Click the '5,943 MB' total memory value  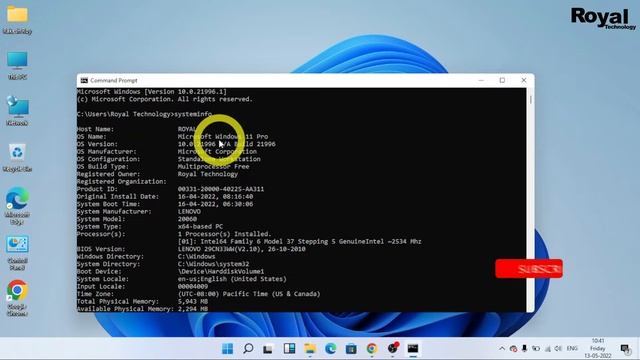[x=193, y=302]
